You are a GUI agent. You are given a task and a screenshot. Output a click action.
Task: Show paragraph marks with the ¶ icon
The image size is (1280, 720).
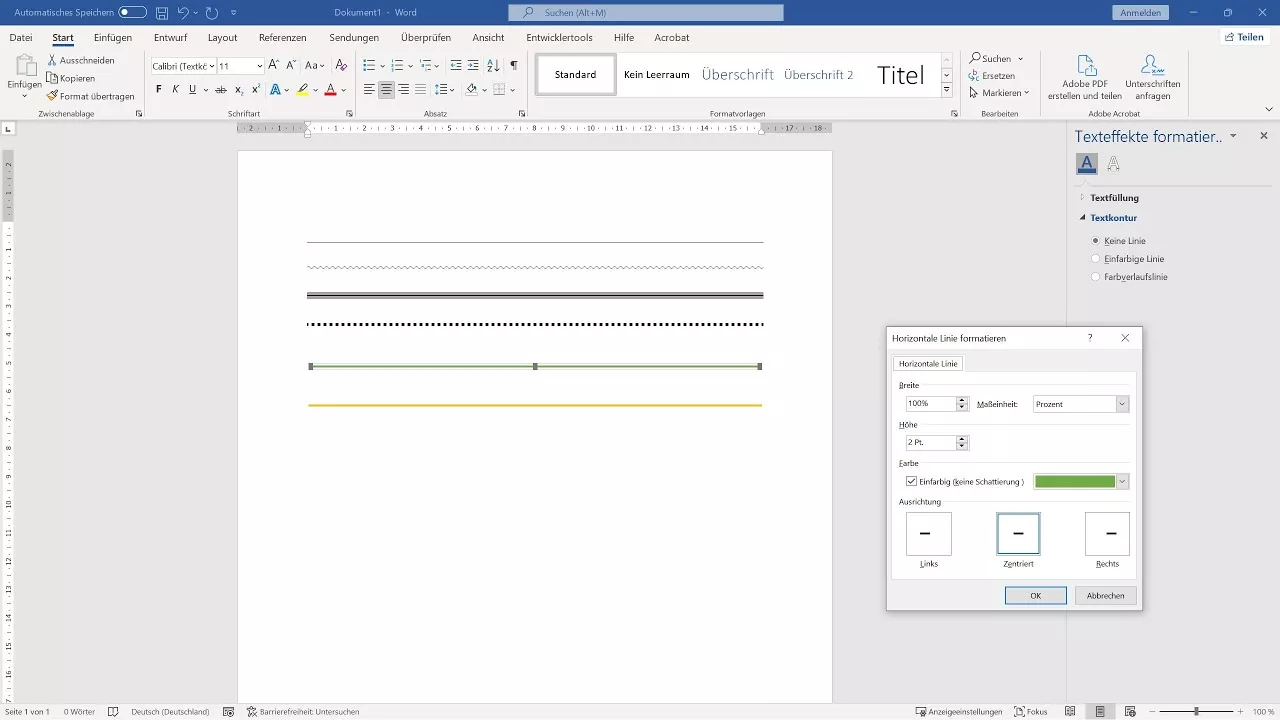click(513, 65)
